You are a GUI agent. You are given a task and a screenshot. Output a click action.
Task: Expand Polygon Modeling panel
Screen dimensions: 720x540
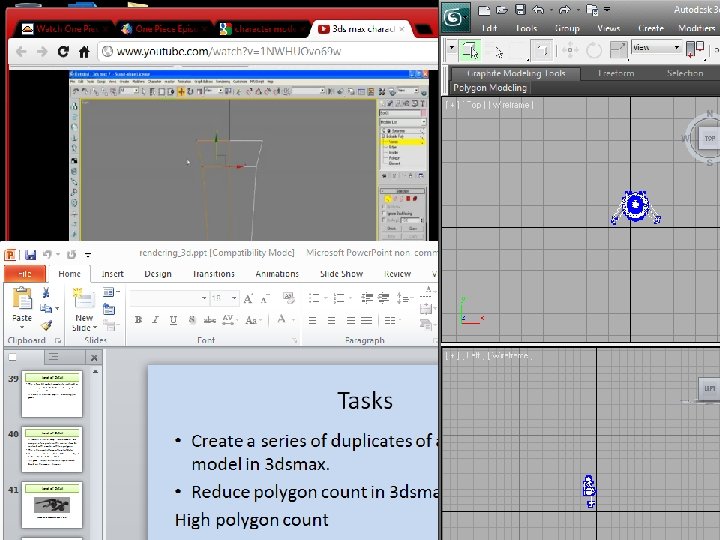489,87
